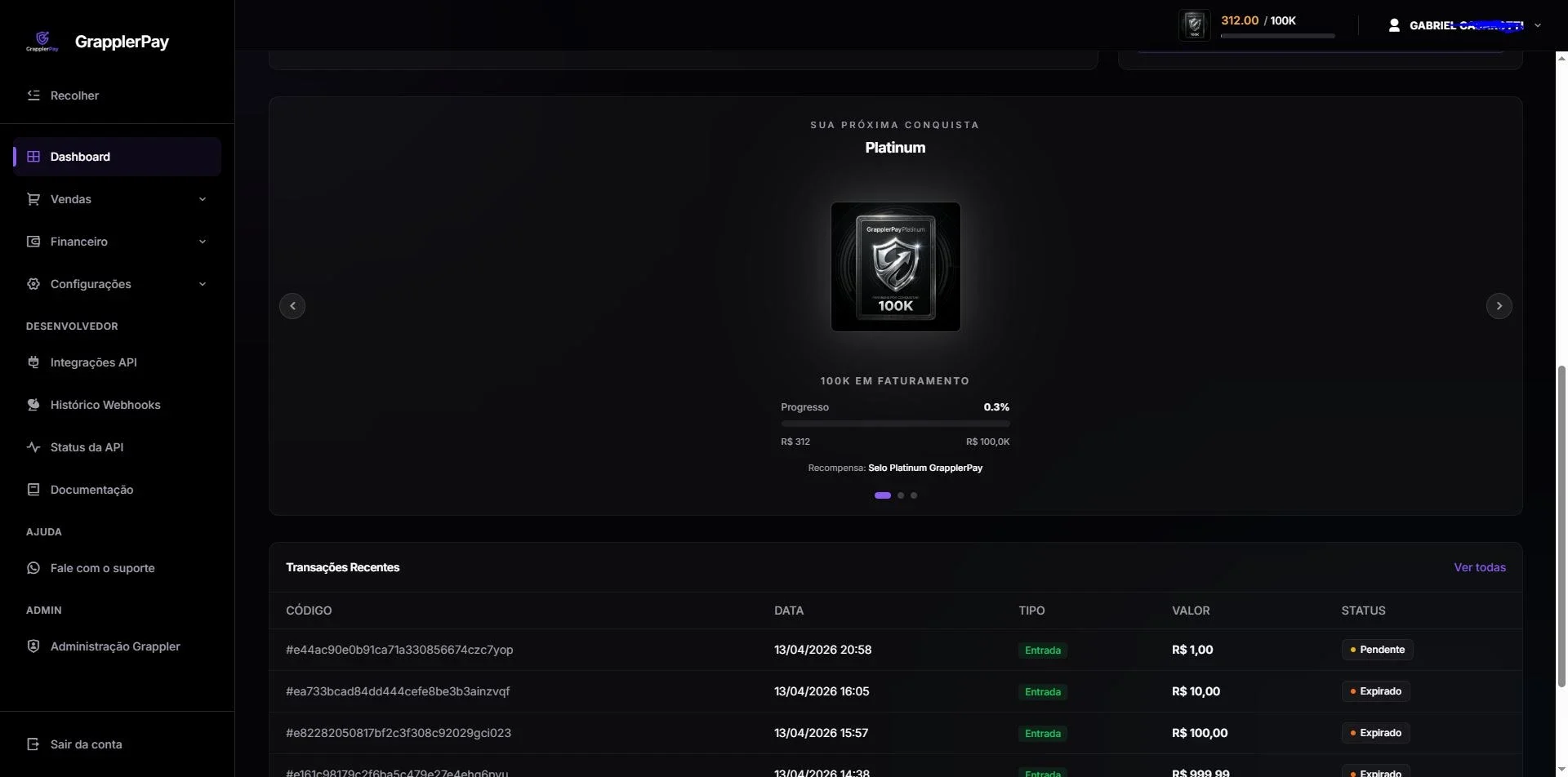Open Integrações API page
The image size is (1568, 777).
click(117, 362)
